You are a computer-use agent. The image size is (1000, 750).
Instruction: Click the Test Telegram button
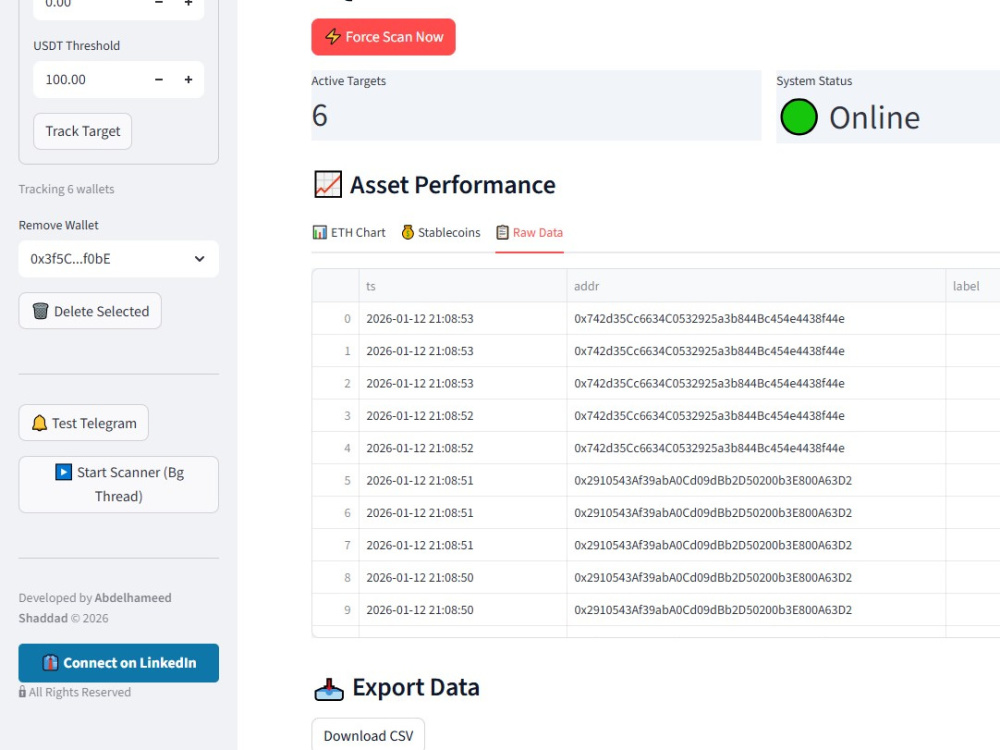(84, 423)
